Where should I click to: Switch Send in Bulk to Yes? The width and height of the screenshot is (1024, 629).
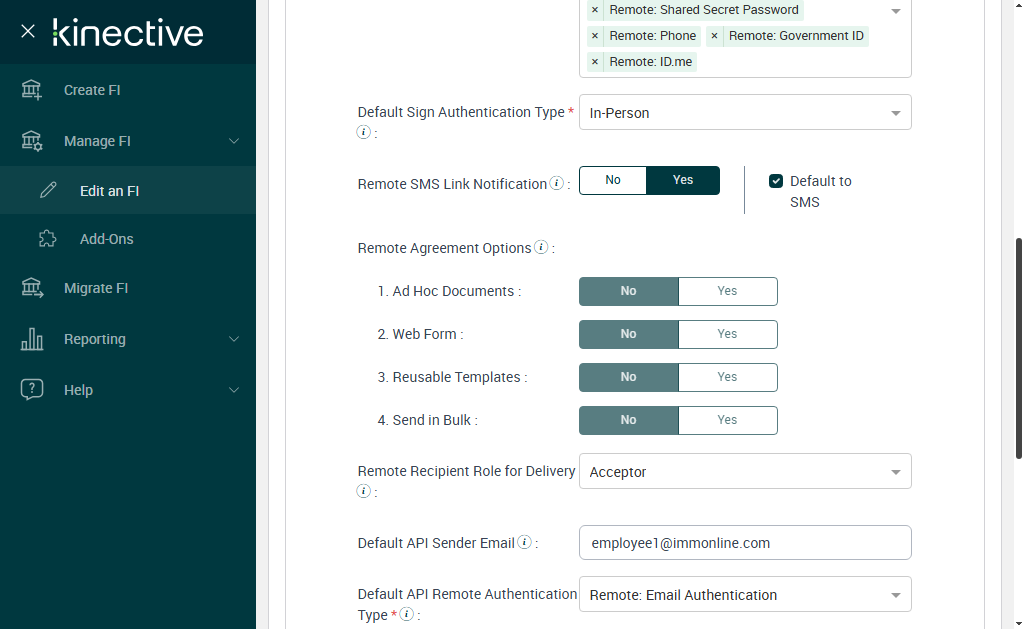pyautogui.click(x=727, y=420)
